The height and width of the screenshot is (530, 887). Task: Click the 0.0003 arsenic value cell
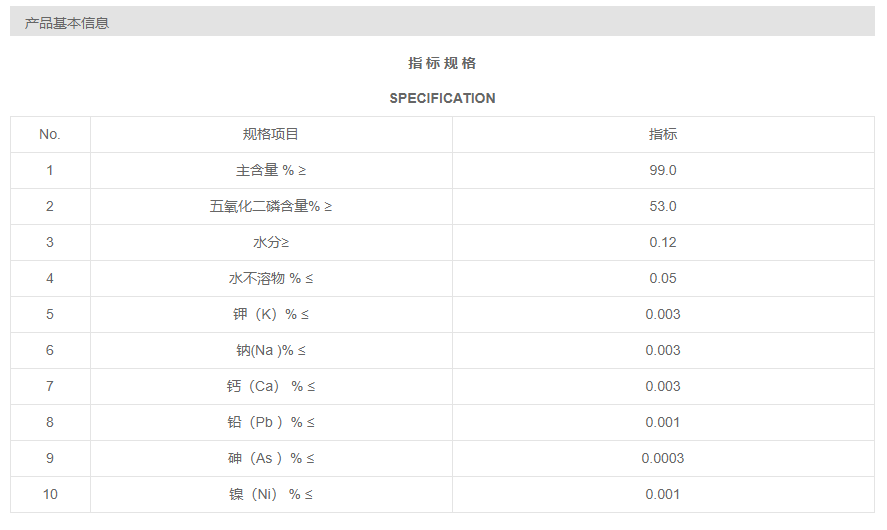(x=663, y=458)
